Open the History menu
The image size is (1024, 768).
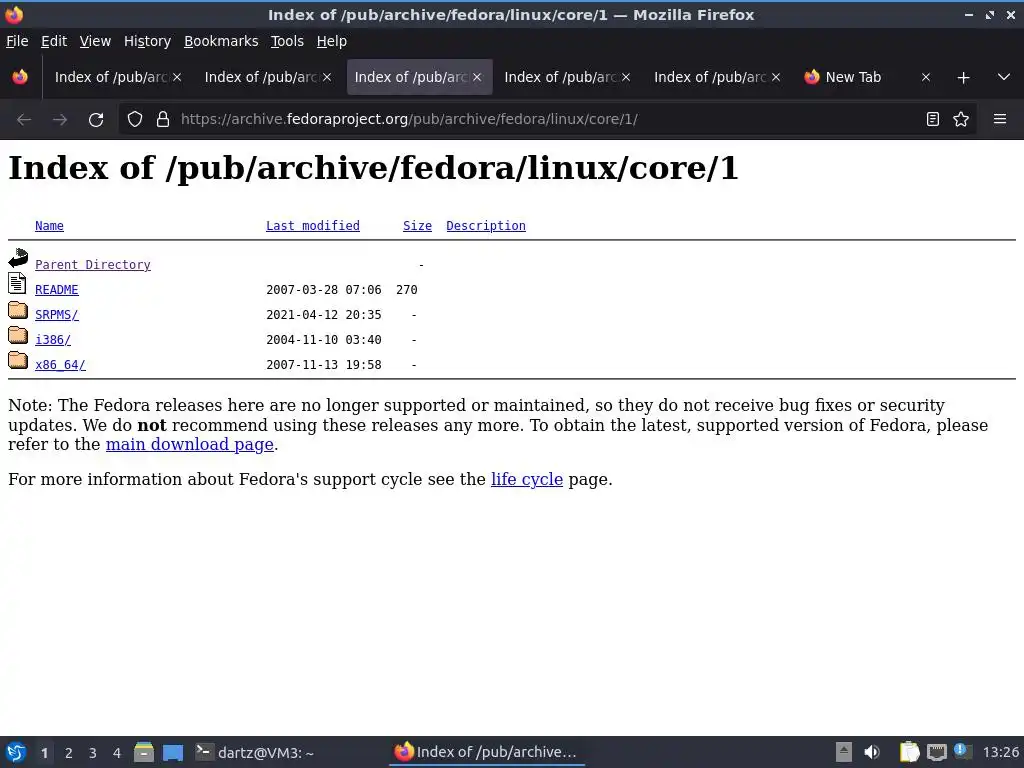[x=147, y=41]
